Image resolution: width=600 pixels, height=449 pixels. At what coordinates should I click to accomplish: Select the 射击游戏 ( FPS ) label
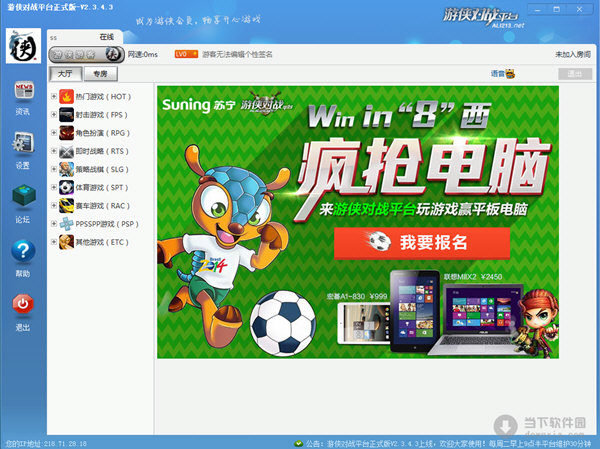(101, 115)
